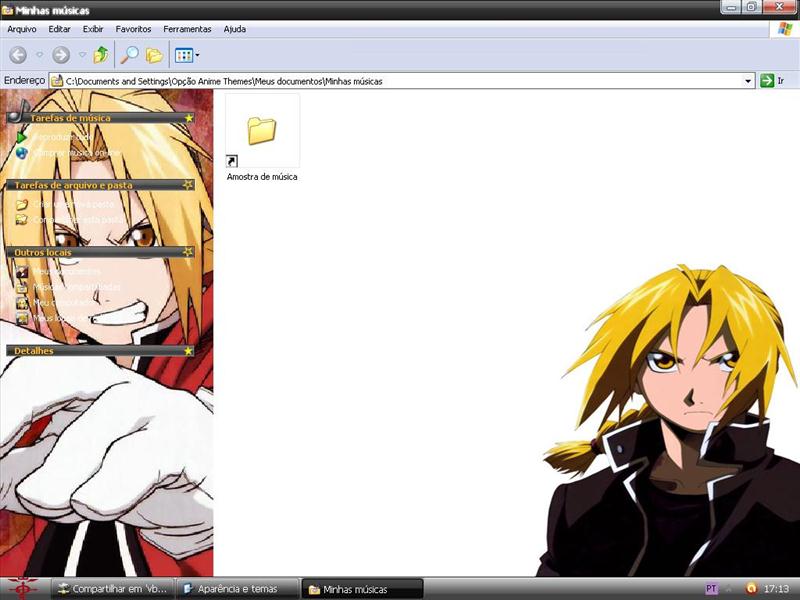The image size is (800, 600).
Task: Open the Ajuda menu
Action: 235,29
